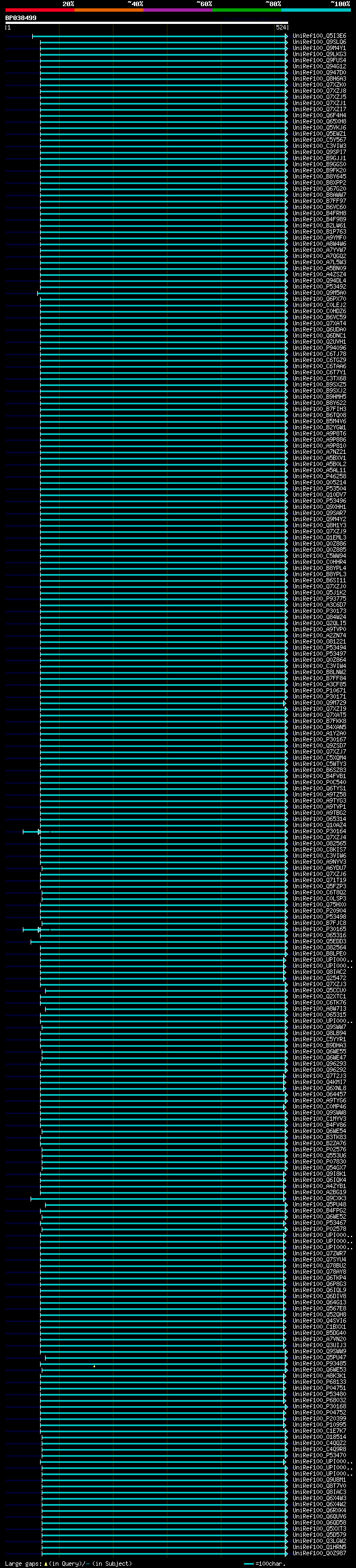Select label UniRef100_Q7XZK0

[x=319, y=85]
